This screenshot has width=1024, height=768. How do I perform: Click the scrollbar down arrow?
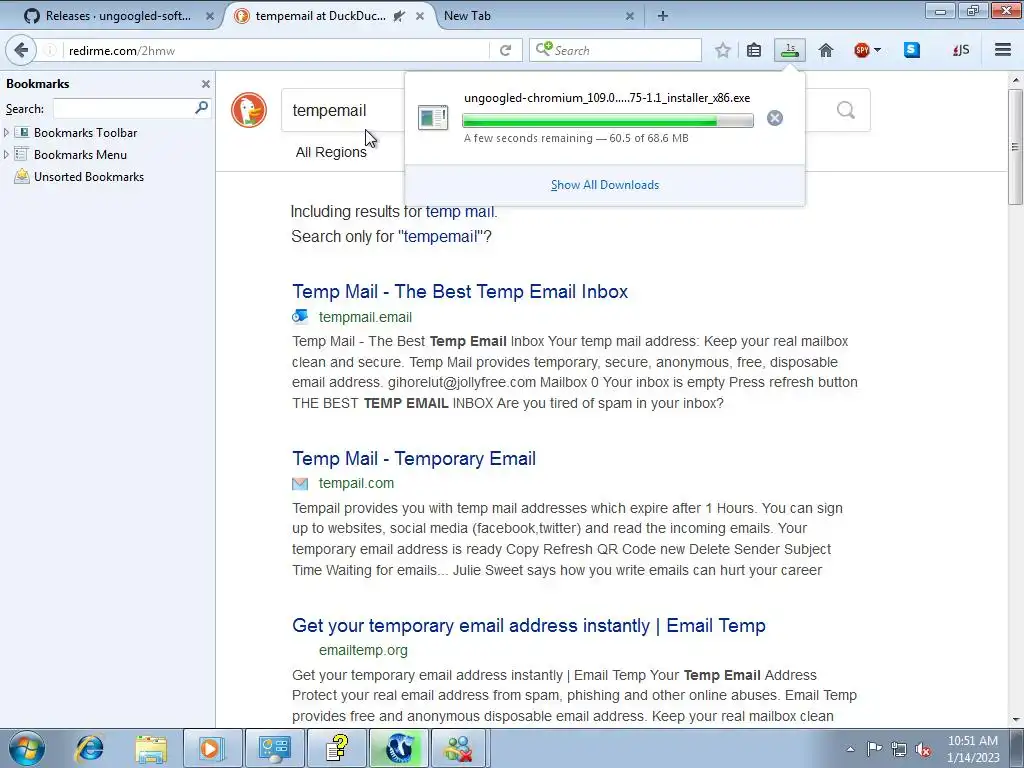[1015, 720]
